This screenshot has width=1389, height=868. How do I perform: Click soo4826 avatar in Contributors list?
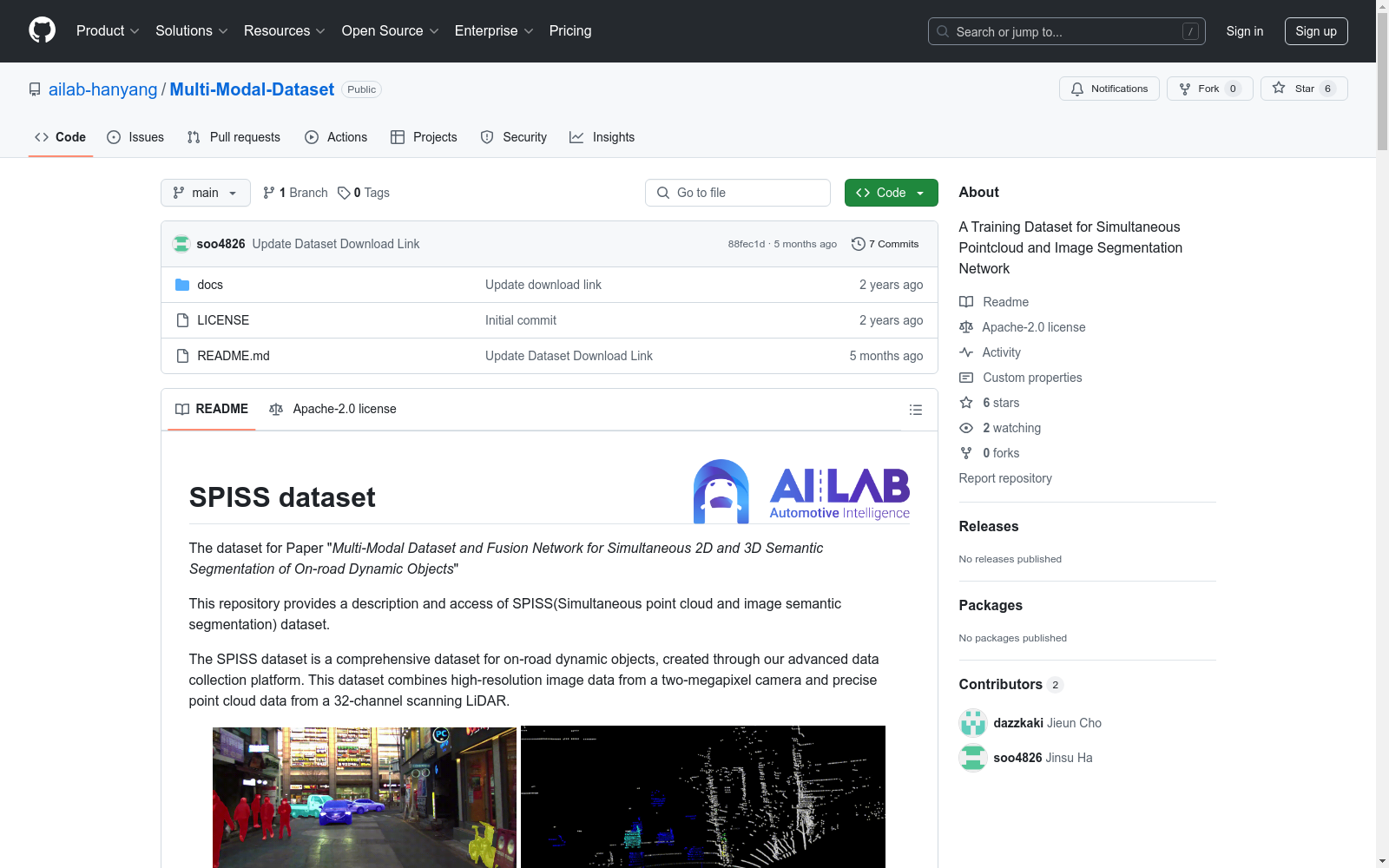coord(973,758)
